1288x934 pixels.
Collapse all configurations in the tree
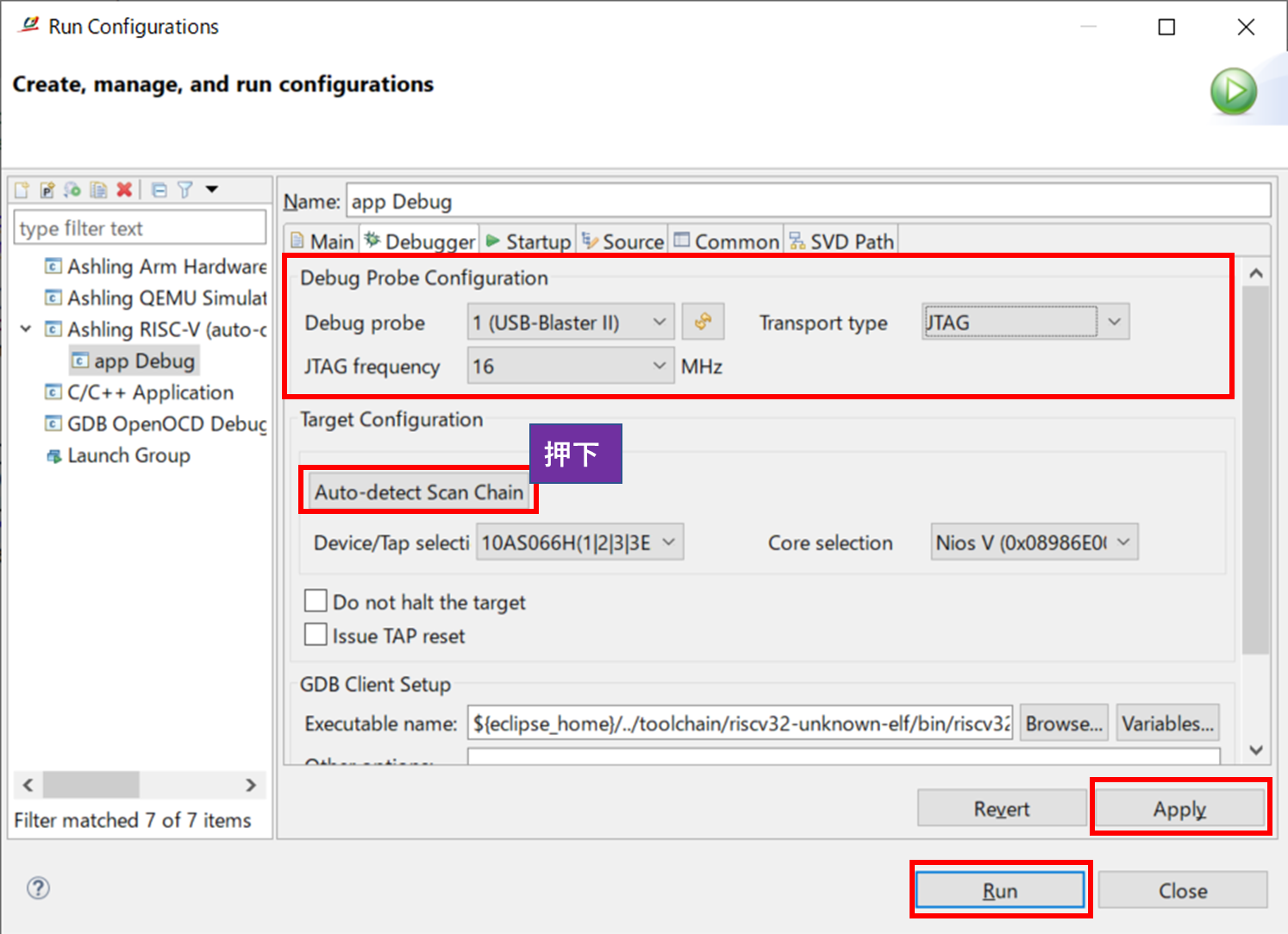click(159, 190)
